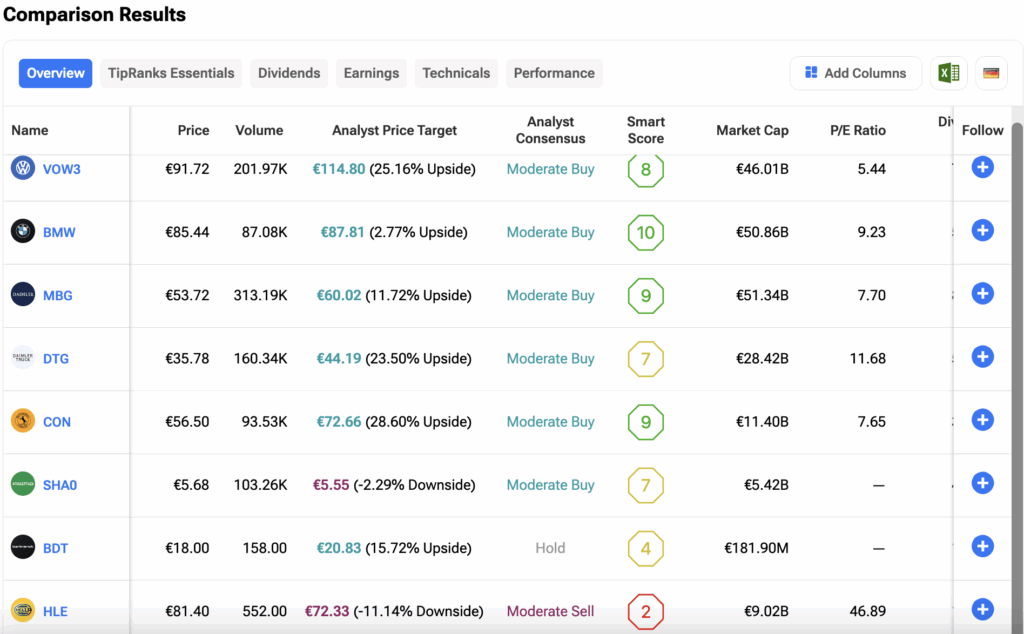Switch to the TipRanks Essentials tab

(x=171, y=73)
